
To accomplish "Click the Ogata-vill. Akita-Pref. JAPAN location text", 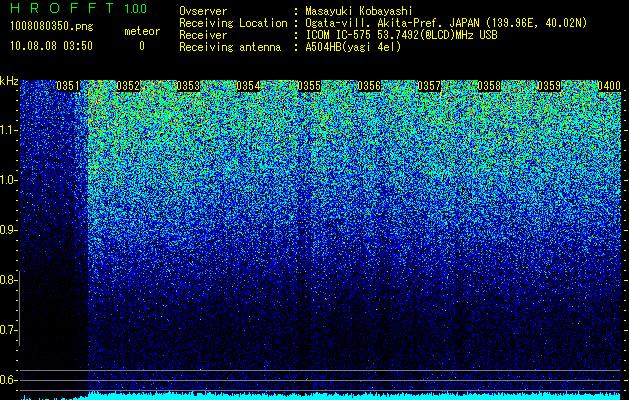I will tap(446, 23).
